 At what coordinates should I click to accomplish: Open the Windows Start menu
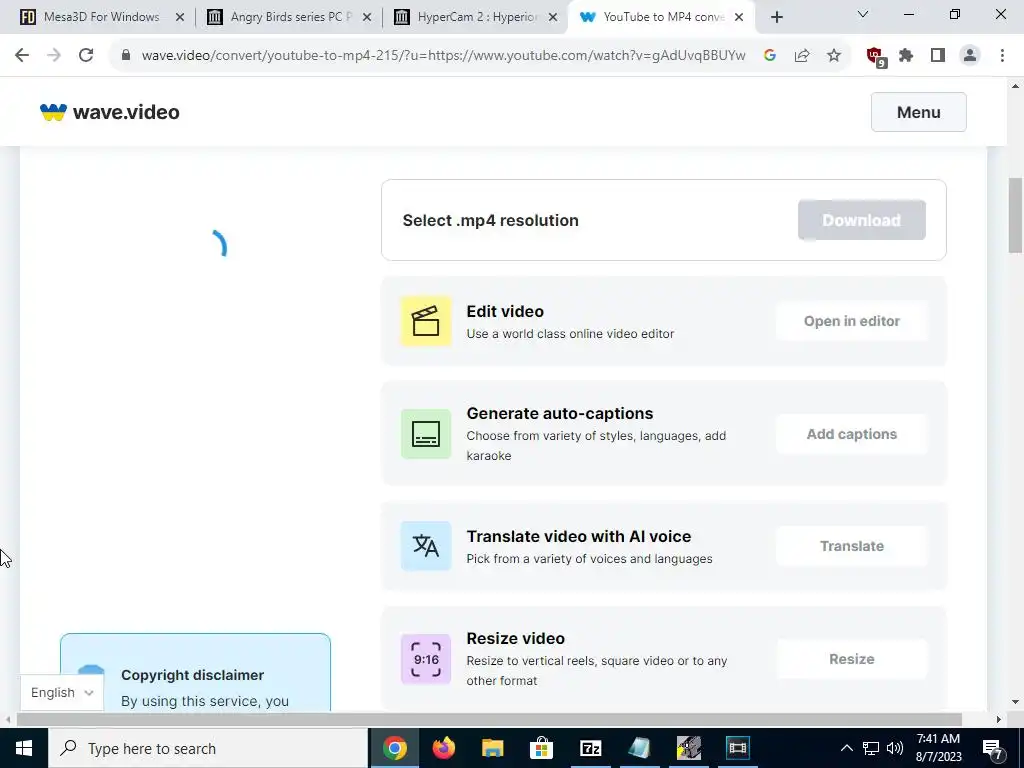24,748
